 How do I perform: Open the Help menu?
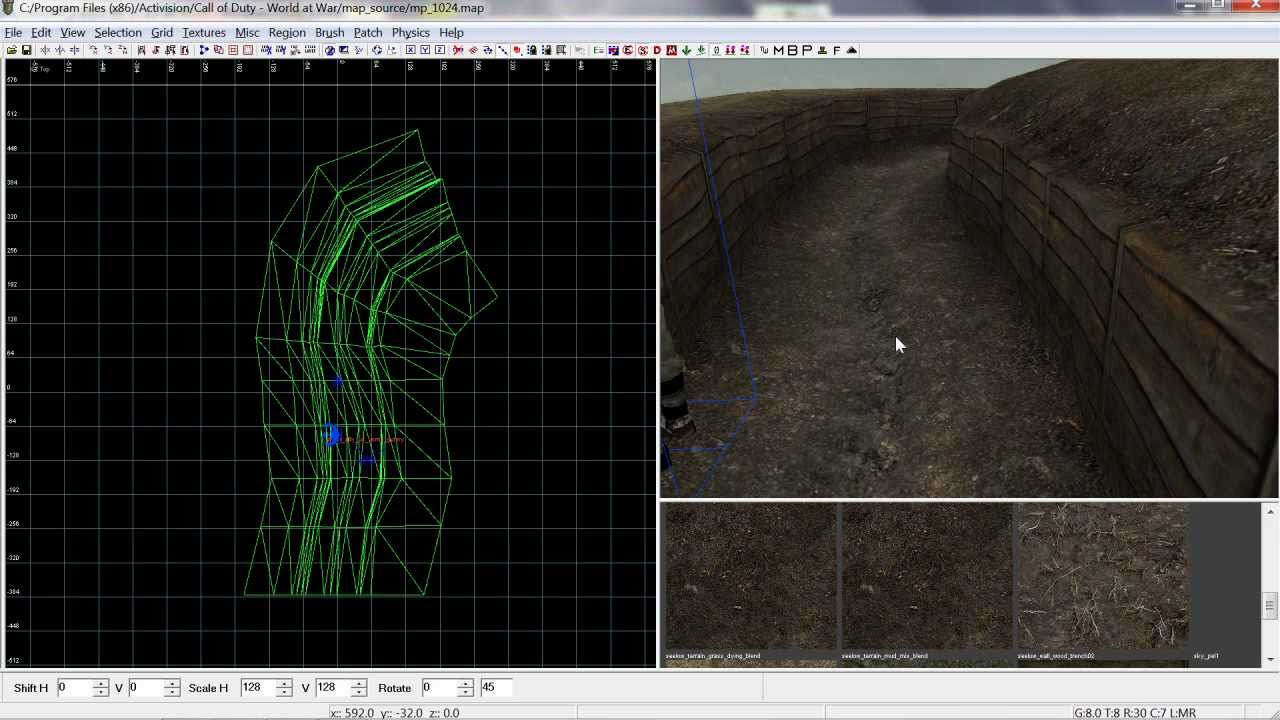[451, 32]
